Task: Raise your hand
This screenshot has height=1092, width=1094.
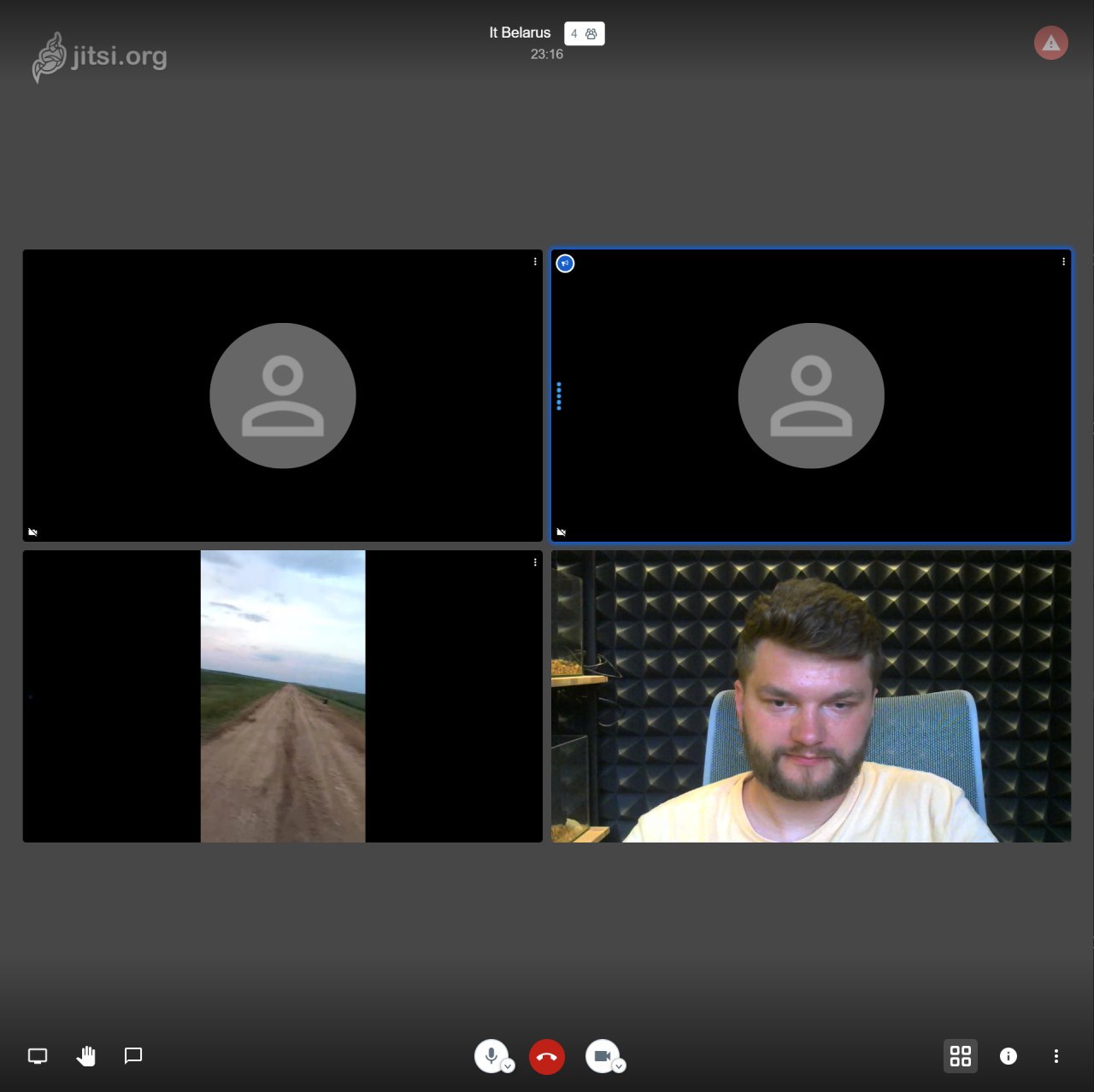Action: point(85,1056)
